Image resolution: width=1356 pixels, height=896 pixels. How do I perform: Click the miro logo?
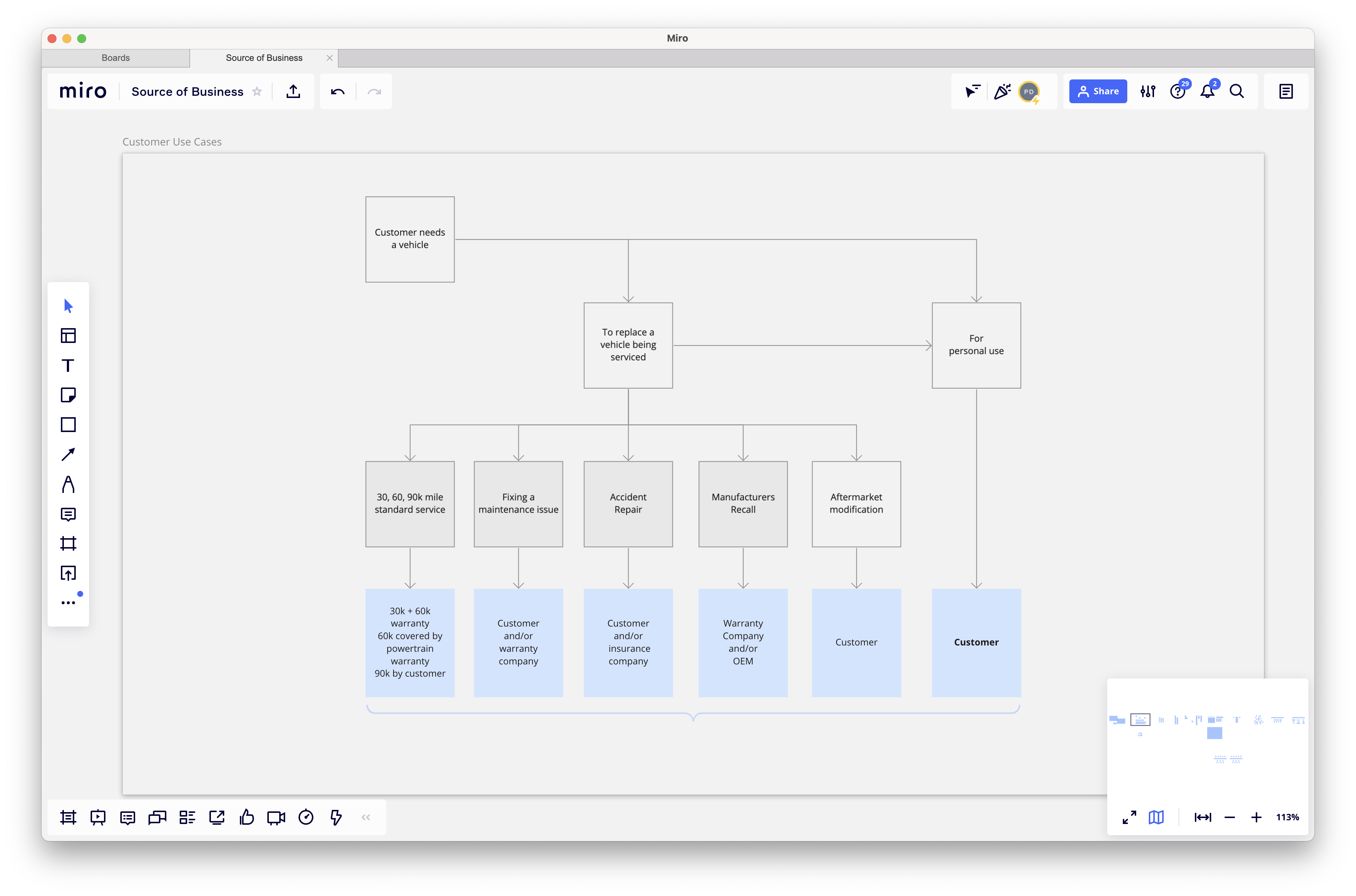pos(83,91)
